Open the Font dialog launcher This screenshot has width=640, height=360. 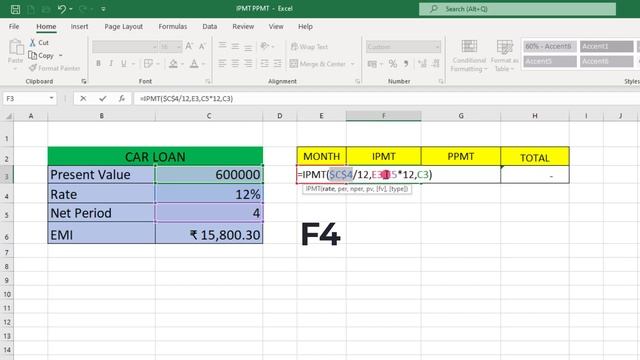208,82
